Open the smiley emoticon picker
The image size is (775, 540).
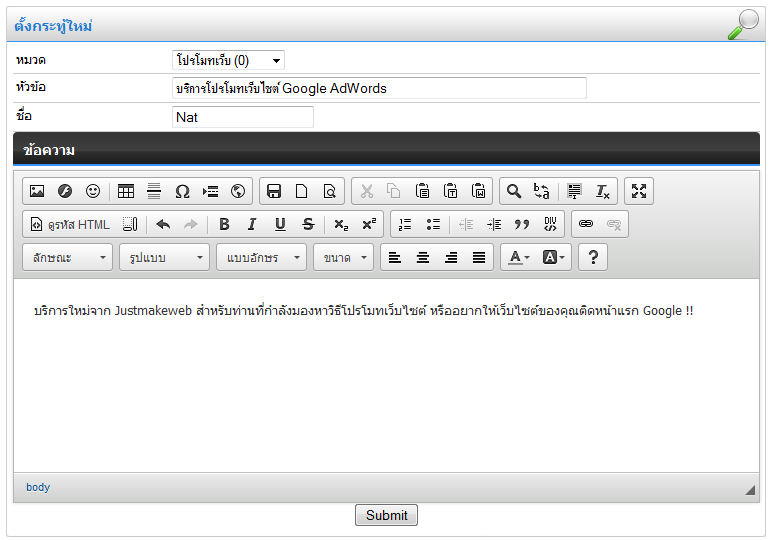pyautogui.click(x=93, y=191)
